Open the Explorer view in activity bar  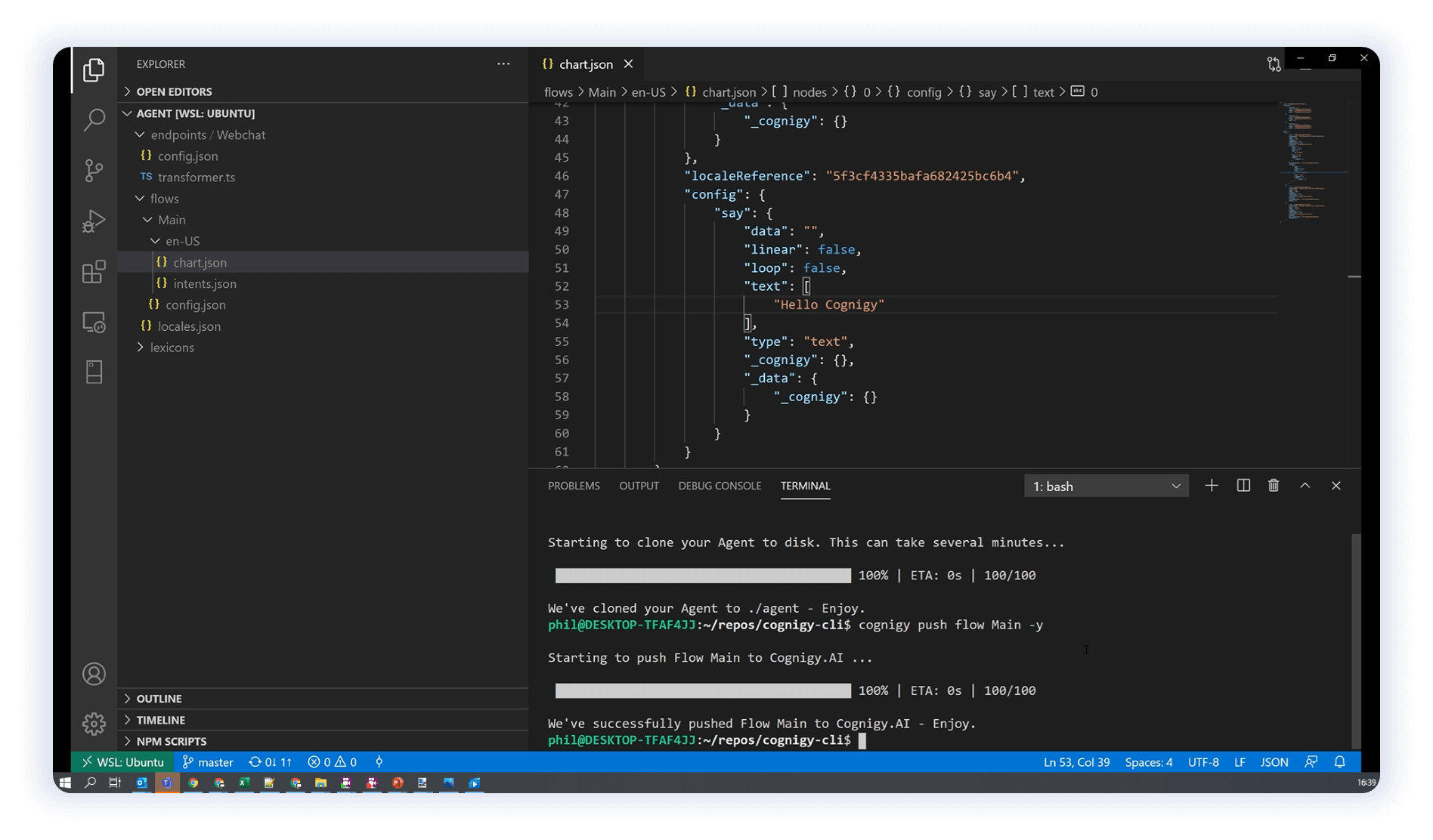(94, 69)
